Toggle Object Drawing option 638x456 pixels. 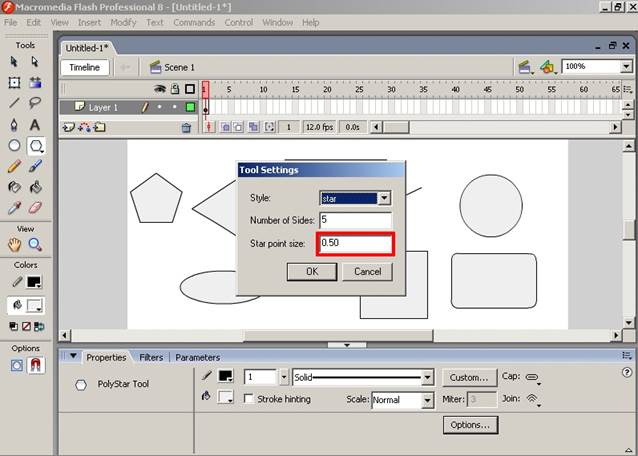tap(17, 366)
